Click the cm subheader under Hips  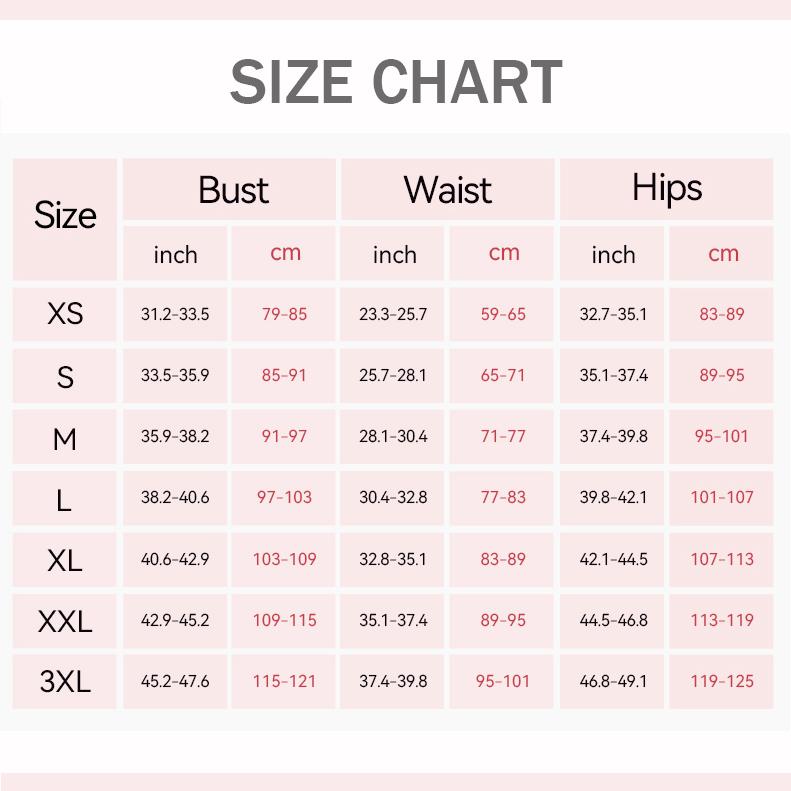pyautogui.click(x=723, y=253)
